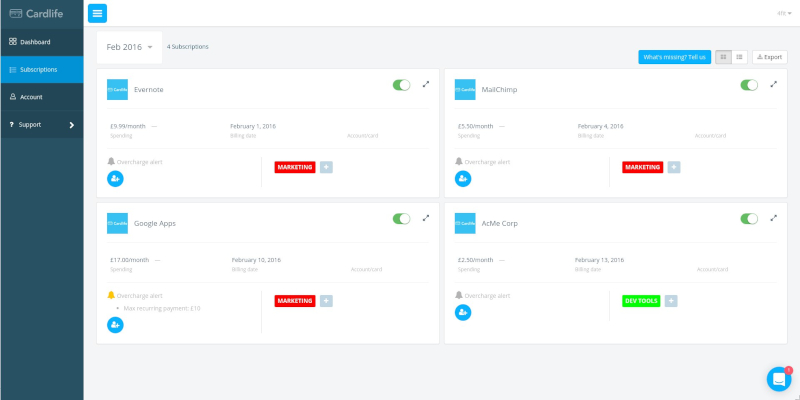Viewport: 800px width, 400px height.
Task: Switch to list view layout
Action: [x=740, y=57]
